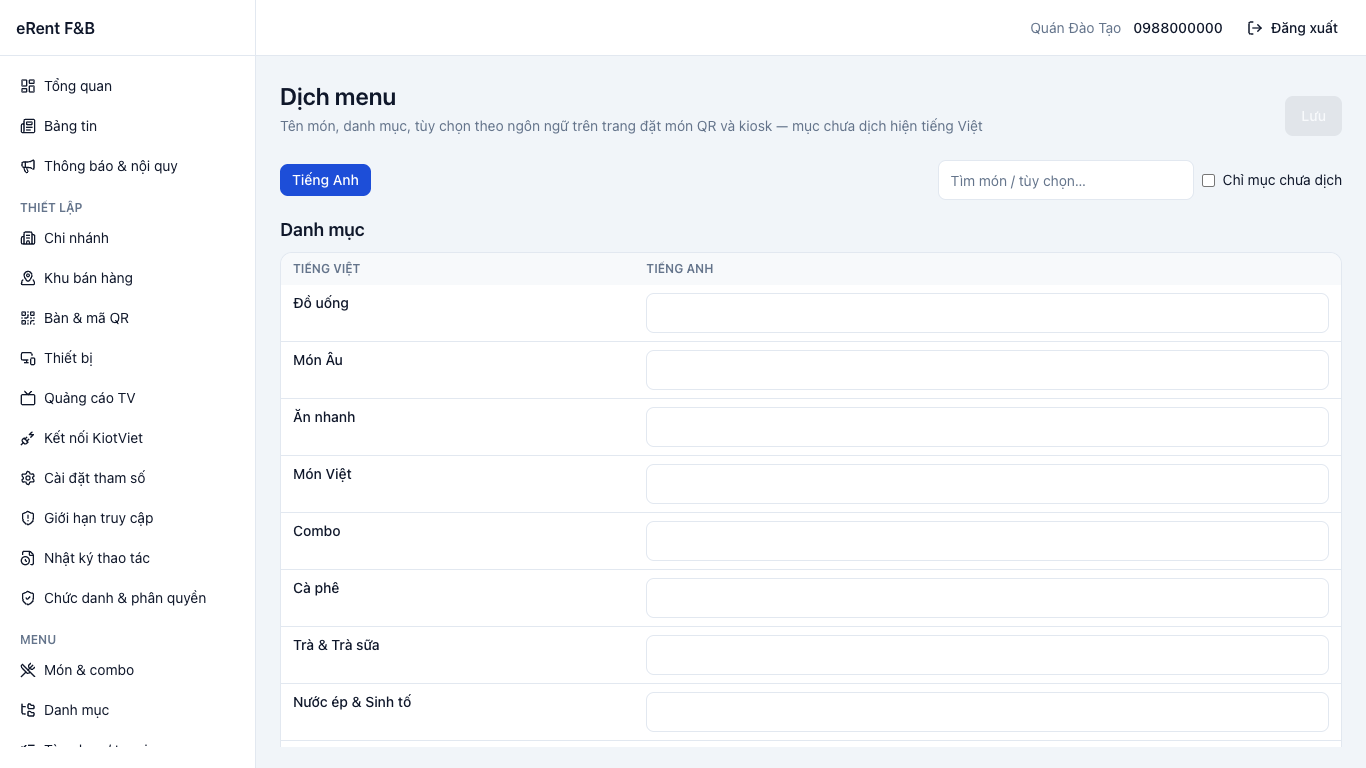Screen dimensions: 1366x768
Task: Open Bảng tin in the sidebar
Action: (x=128, y=126)
